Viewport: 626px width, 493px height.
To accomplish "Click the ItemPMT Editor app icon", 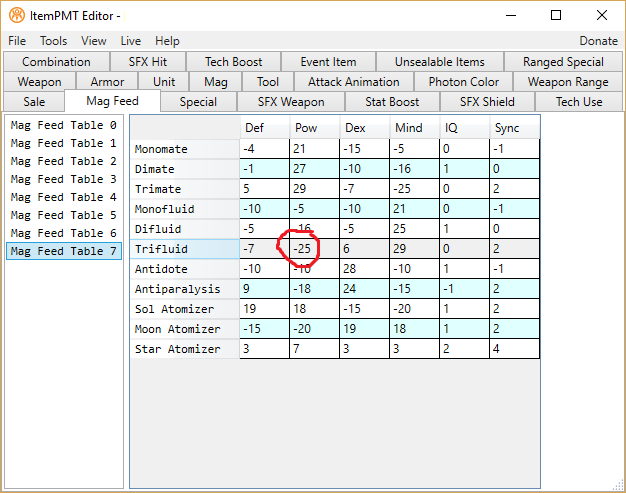I will (16, 16).
